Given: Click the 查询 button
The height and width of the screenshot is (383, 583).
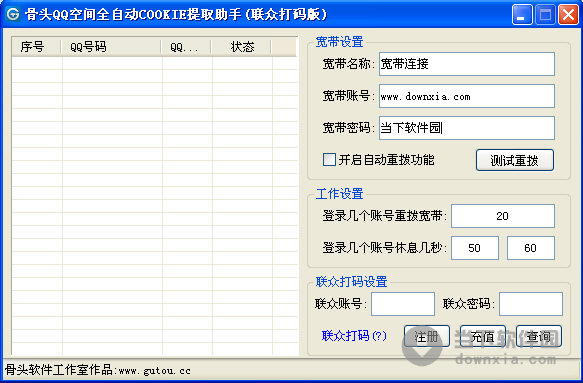Looking at the screenshot, I should click(x=538, y=337).
